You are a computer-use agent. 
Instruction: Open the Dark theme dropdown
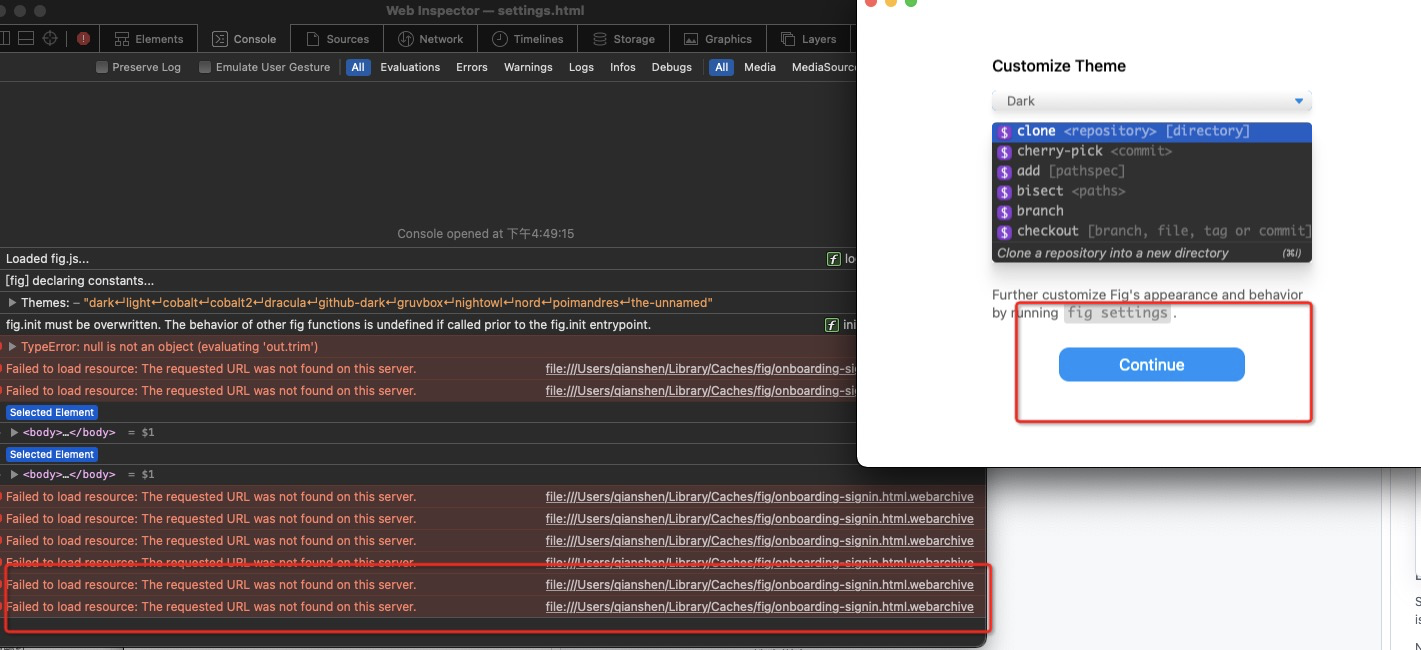click(1151, 100)
